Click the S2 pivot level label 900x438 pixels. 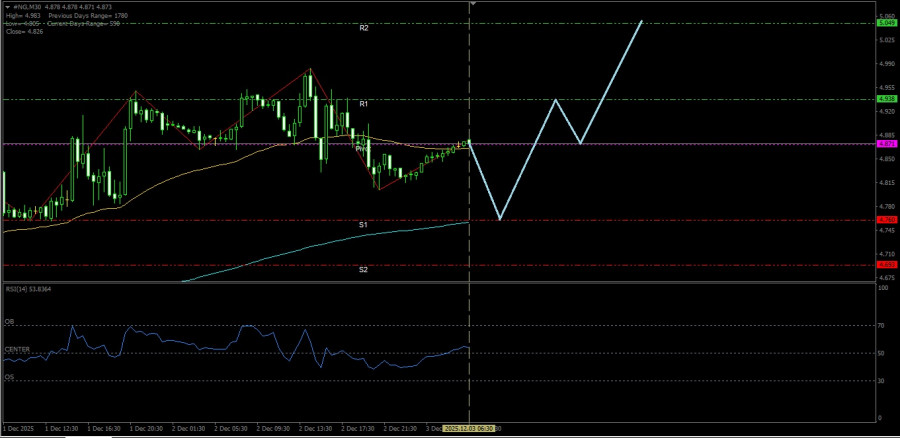[x=363, y=269]
